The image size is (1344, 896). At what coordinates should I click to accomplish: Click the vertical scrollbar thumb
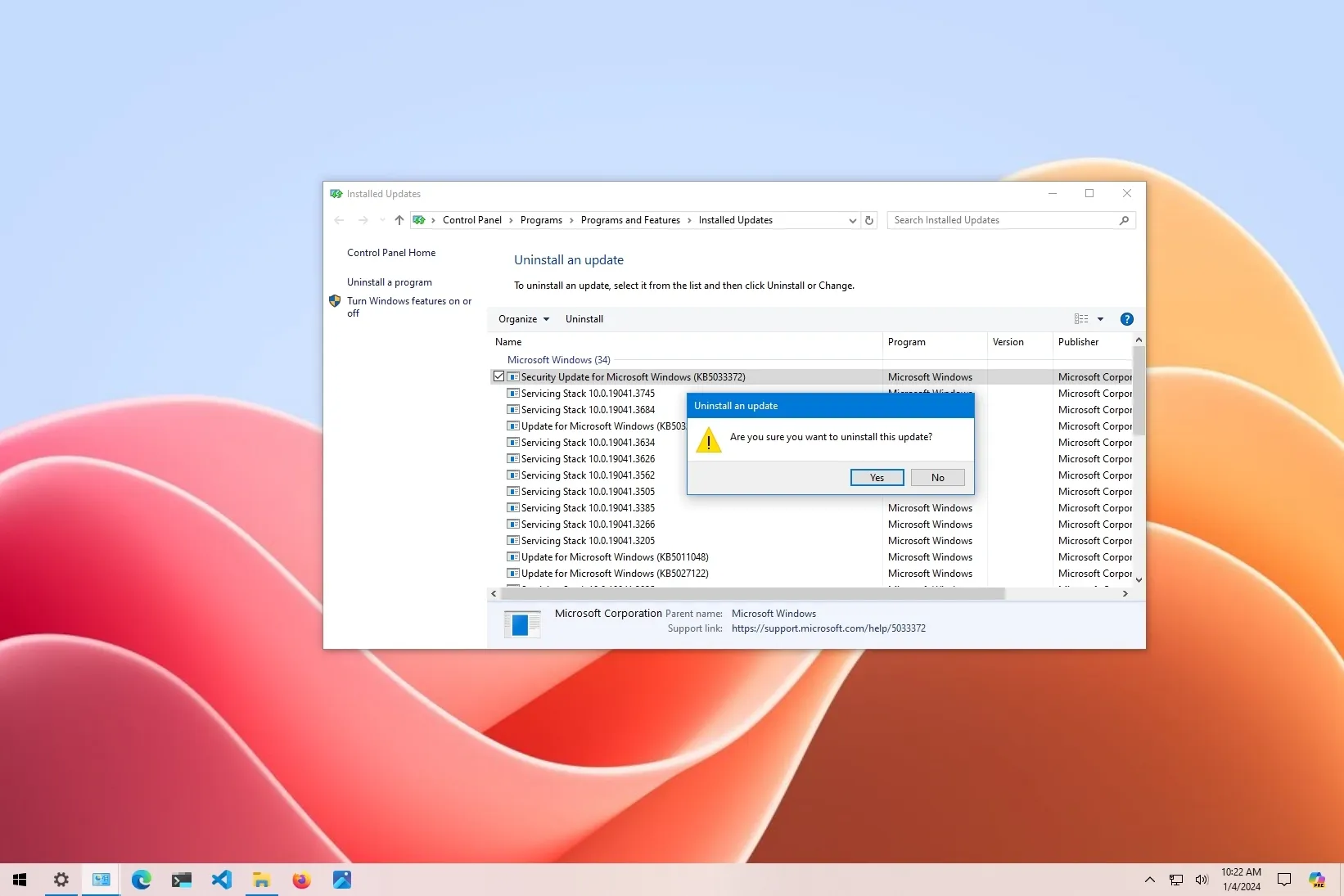[x=1139, y=391]
